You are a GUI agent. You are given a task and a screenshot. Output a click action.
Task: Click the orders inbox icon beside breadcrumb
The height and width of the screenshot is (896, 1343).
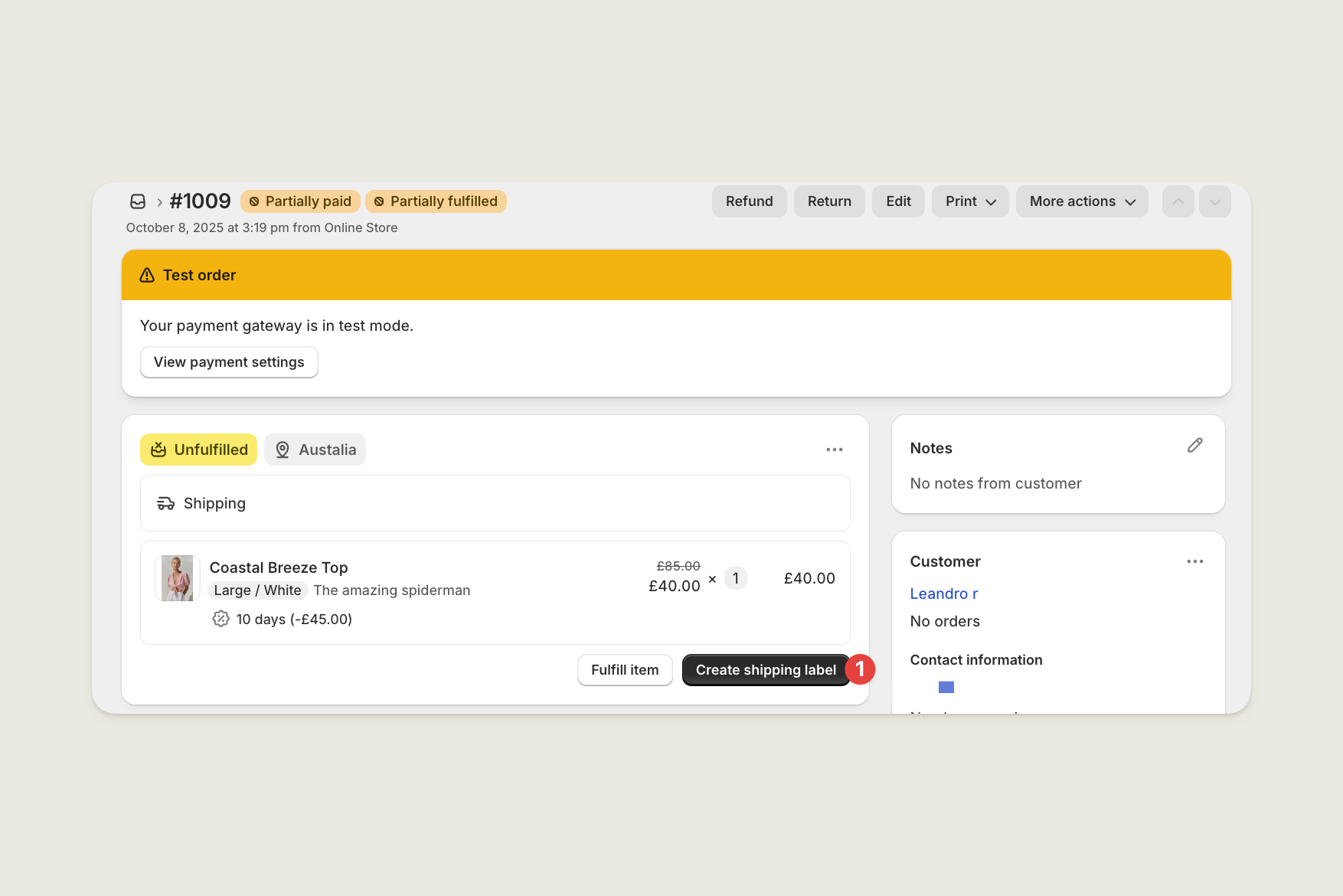[x=137, y=201]
